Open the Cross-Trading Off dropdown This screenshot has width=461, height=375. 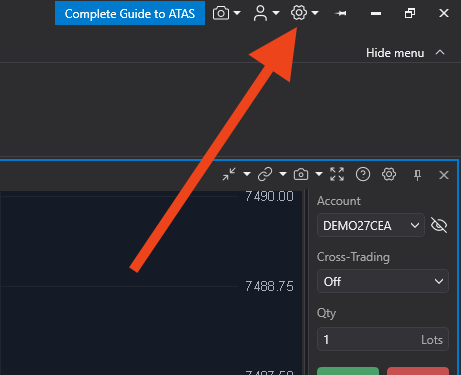383,281
